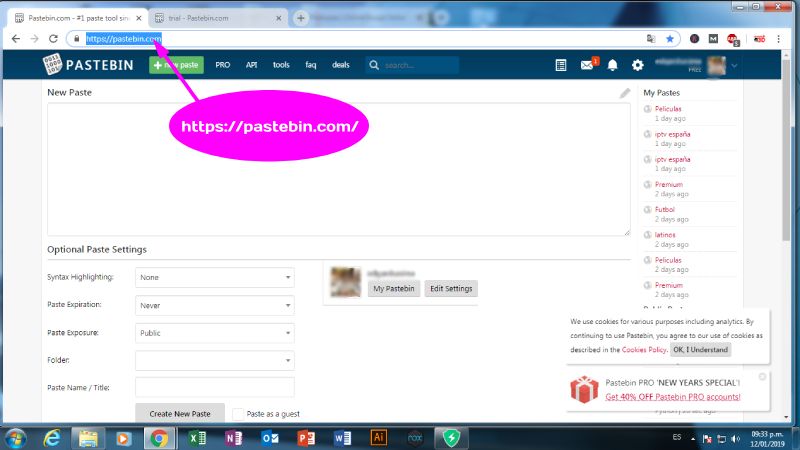
Task: Click Edit Settings button
Action: [x=451, y=288]
